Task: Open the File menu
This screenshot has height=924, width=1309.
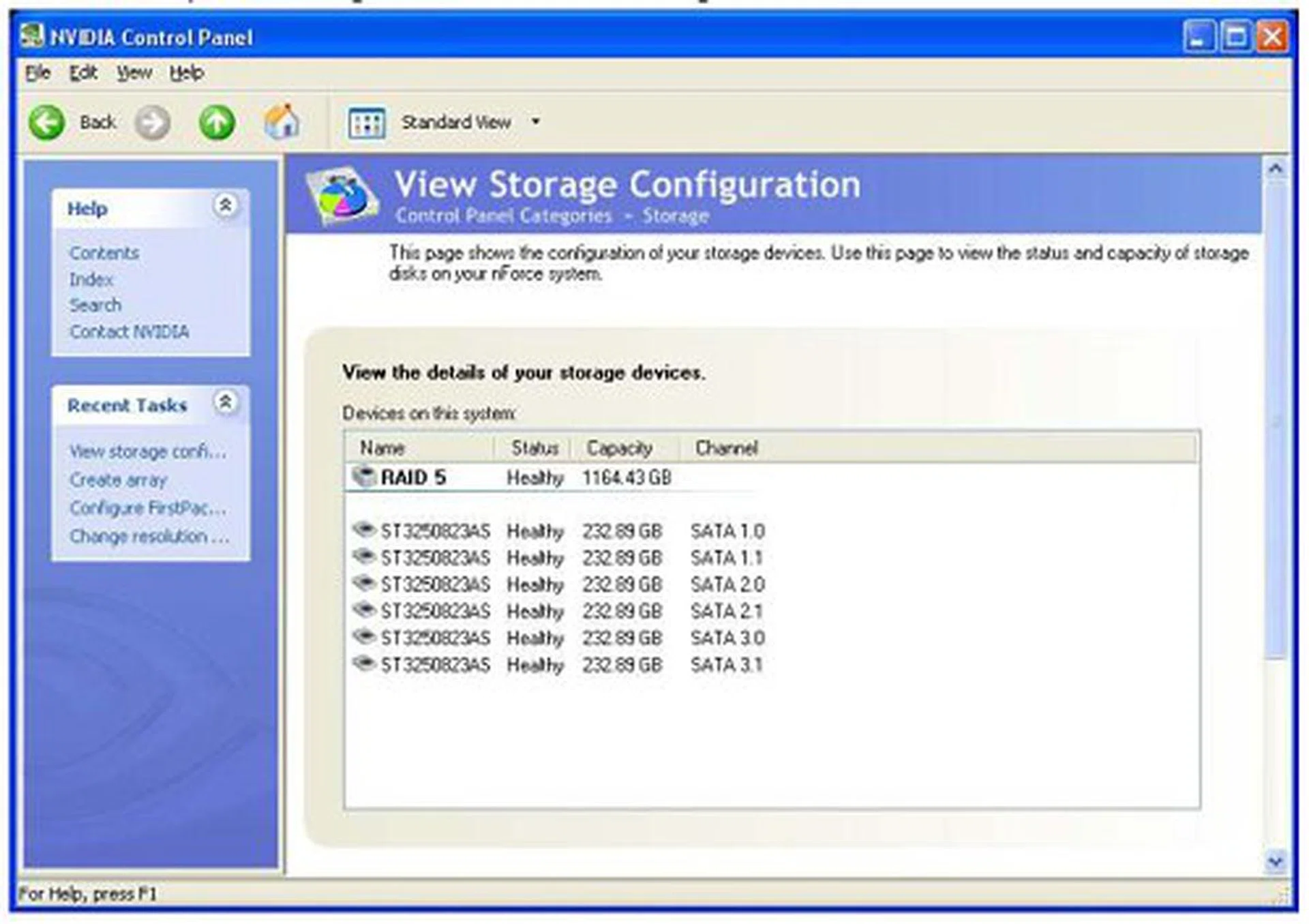Action: pyautogui.click(x=37, y=73)
